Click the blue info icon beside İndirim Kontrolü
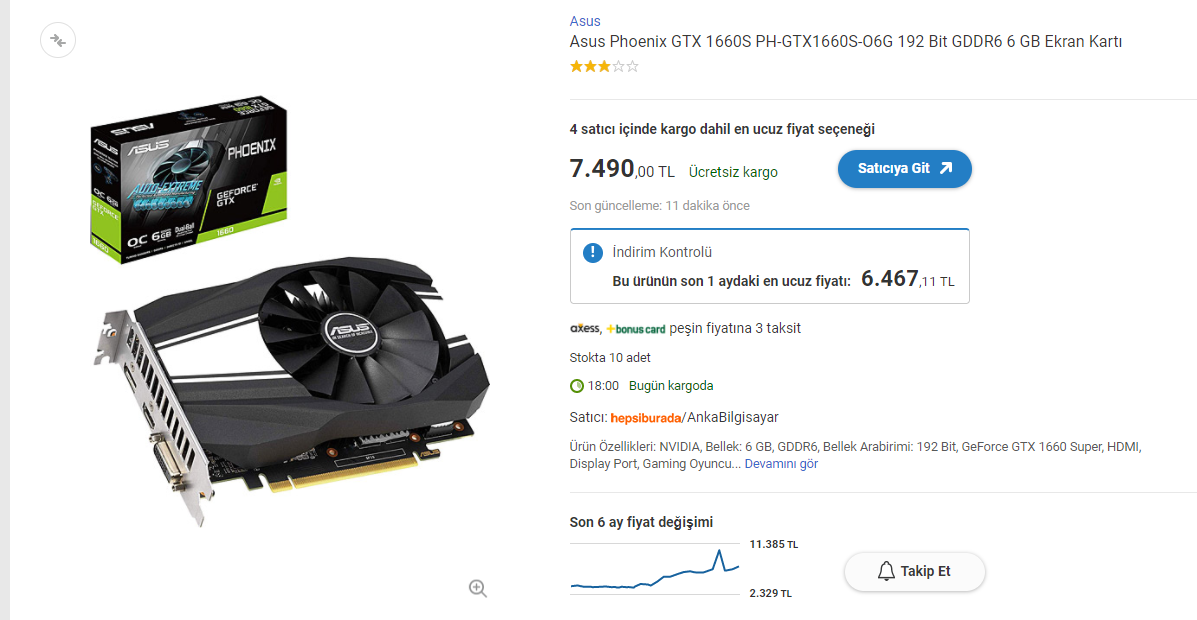The height and width of the screenshot is (620, 1197). pos(593,253)
